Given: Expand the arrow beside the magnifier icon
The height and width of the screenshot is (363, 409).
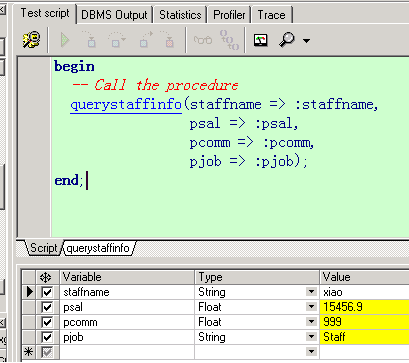Looking at the screenshot, I should coord(306,41).
